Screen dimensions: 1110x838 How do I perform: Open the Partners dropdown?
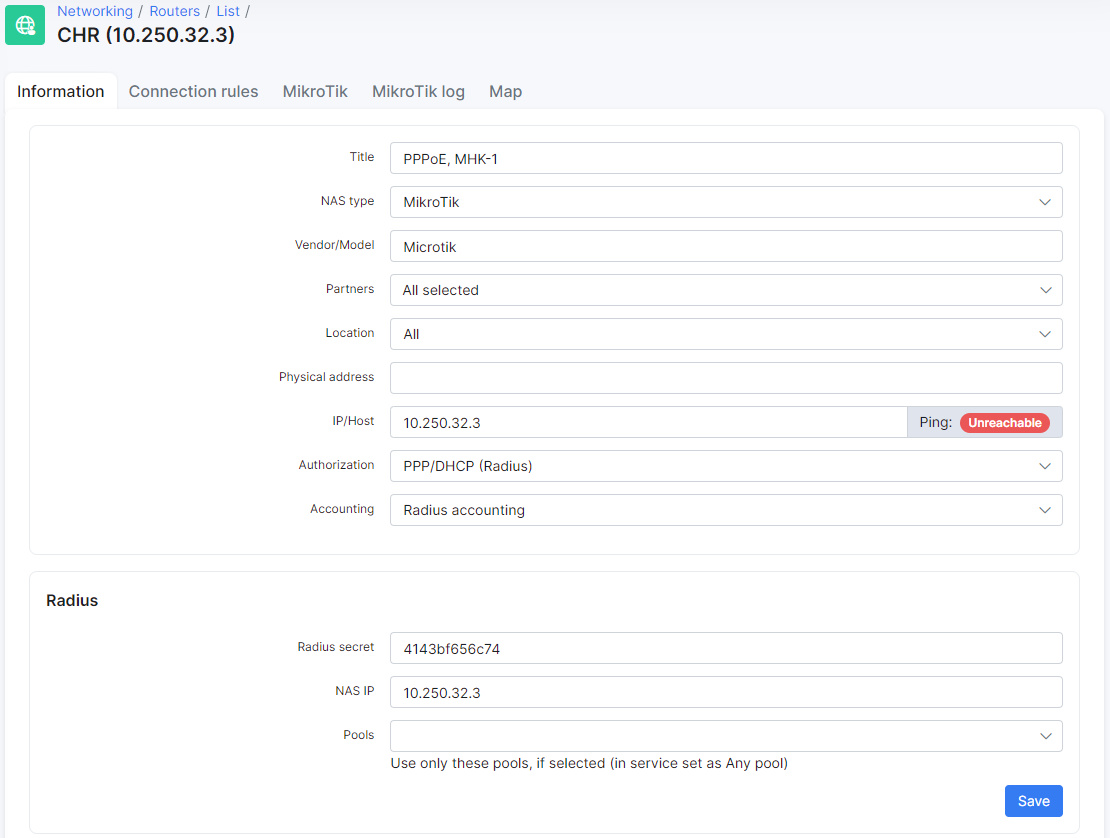(725, 290)
